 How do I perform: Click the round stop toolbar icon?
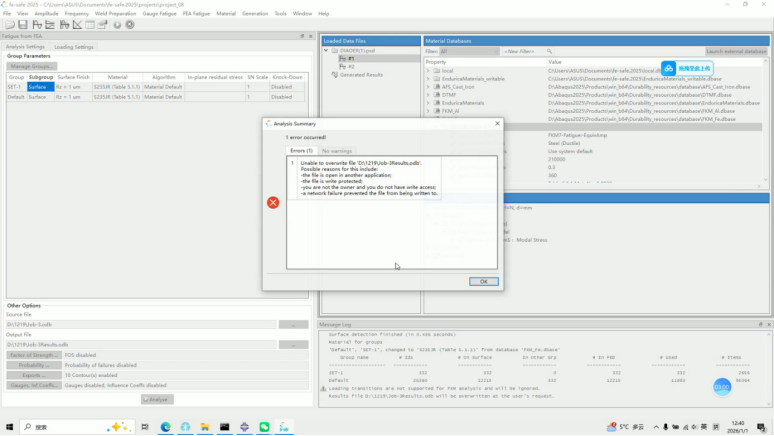[130, 25]
